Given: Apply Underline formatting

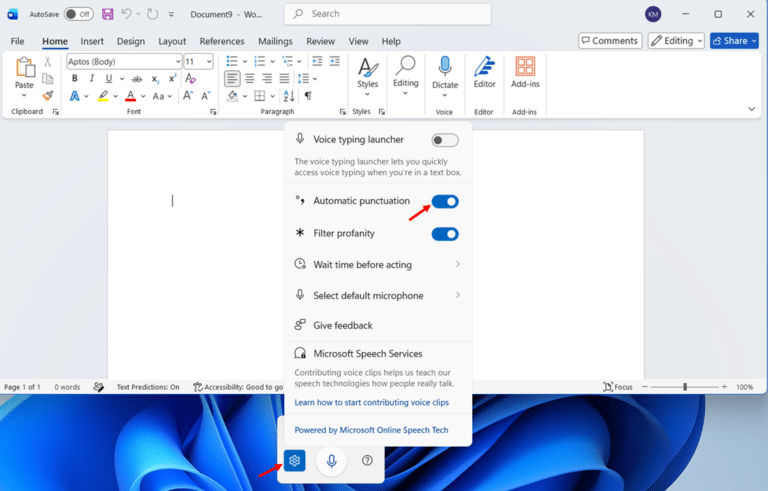Looking at the screenshot, I should pyautogui.click(x=109, y=78).
